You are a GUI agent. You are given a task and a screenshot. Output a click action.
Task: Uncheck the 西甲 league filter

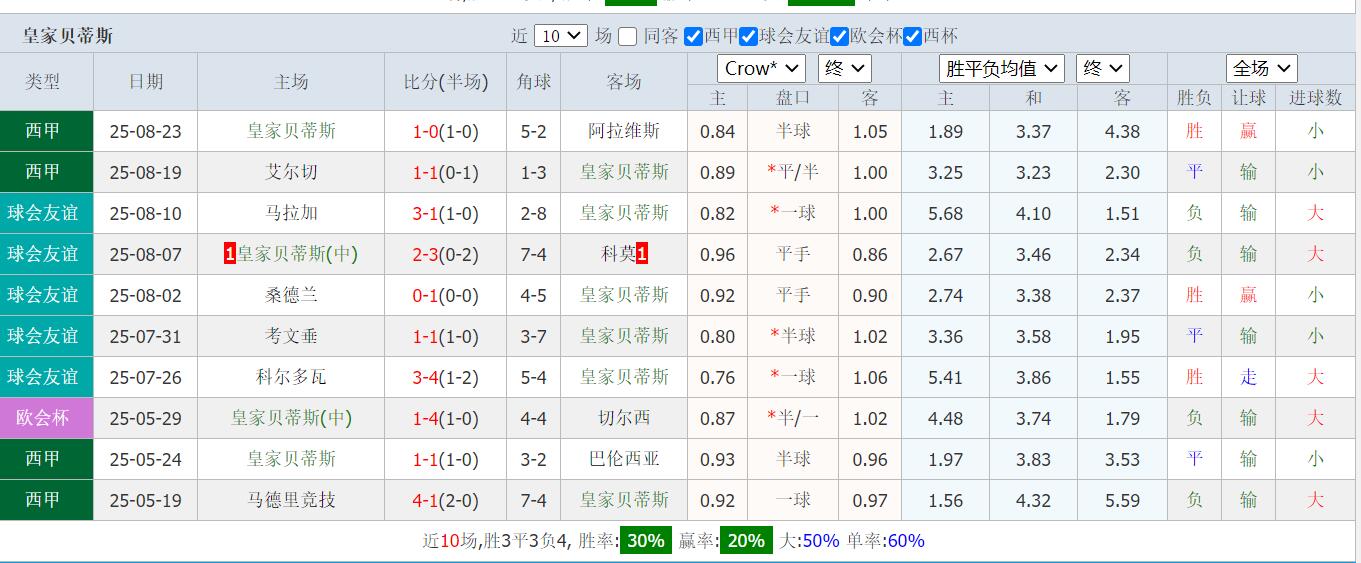[x=693, y=37]
